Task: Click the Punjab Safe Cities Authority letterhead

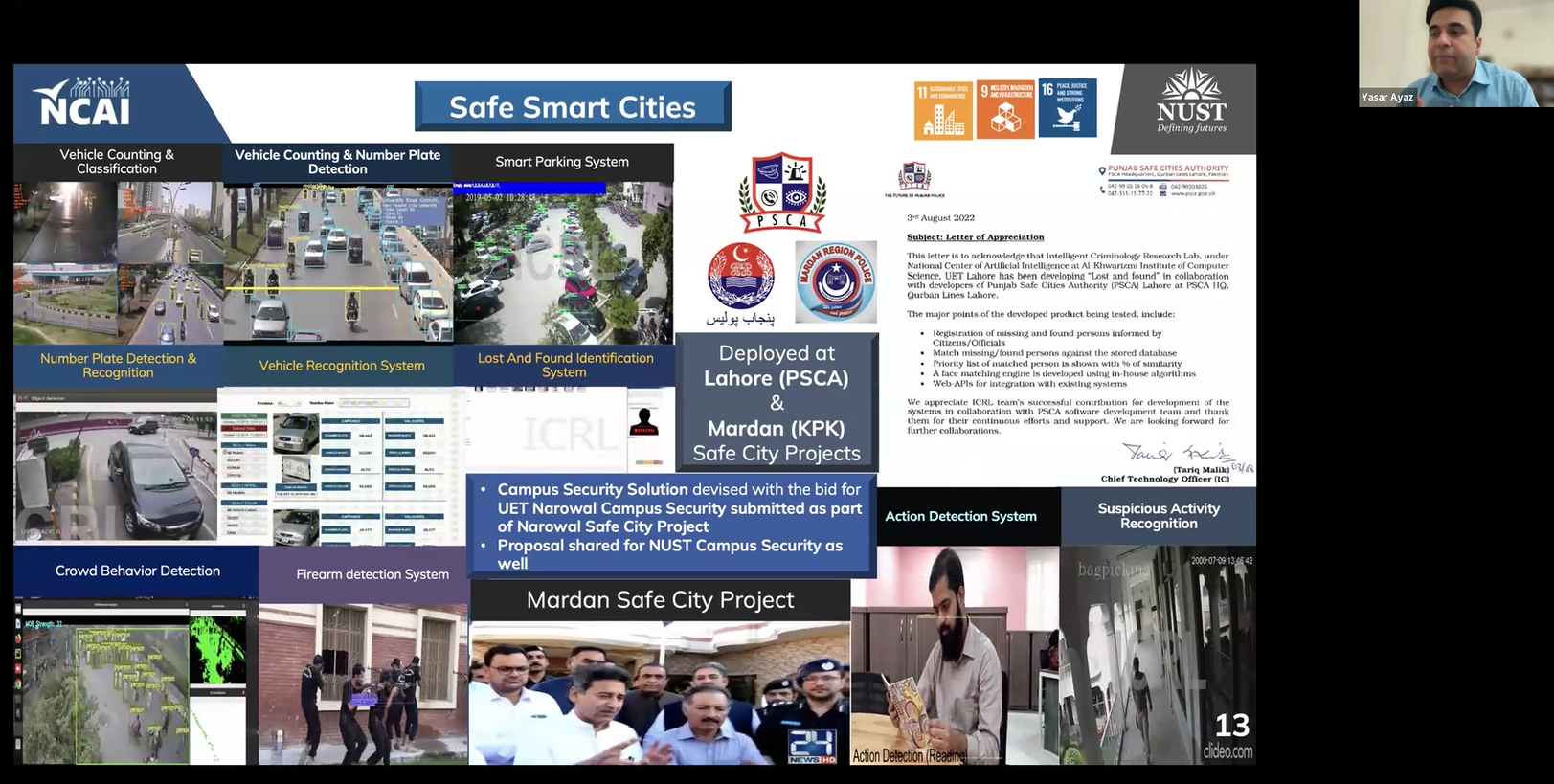Action: 1163,179
